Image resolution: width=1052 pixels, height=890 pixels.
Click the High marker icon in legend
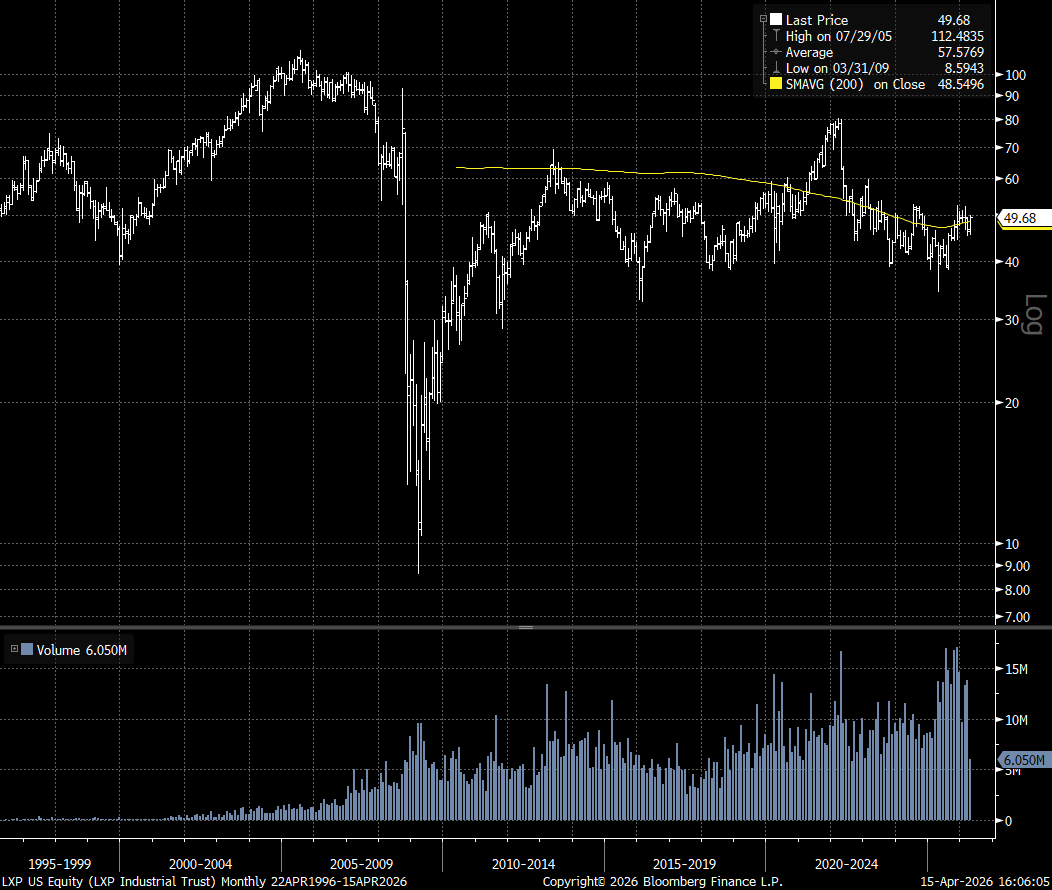coord(776,36)
